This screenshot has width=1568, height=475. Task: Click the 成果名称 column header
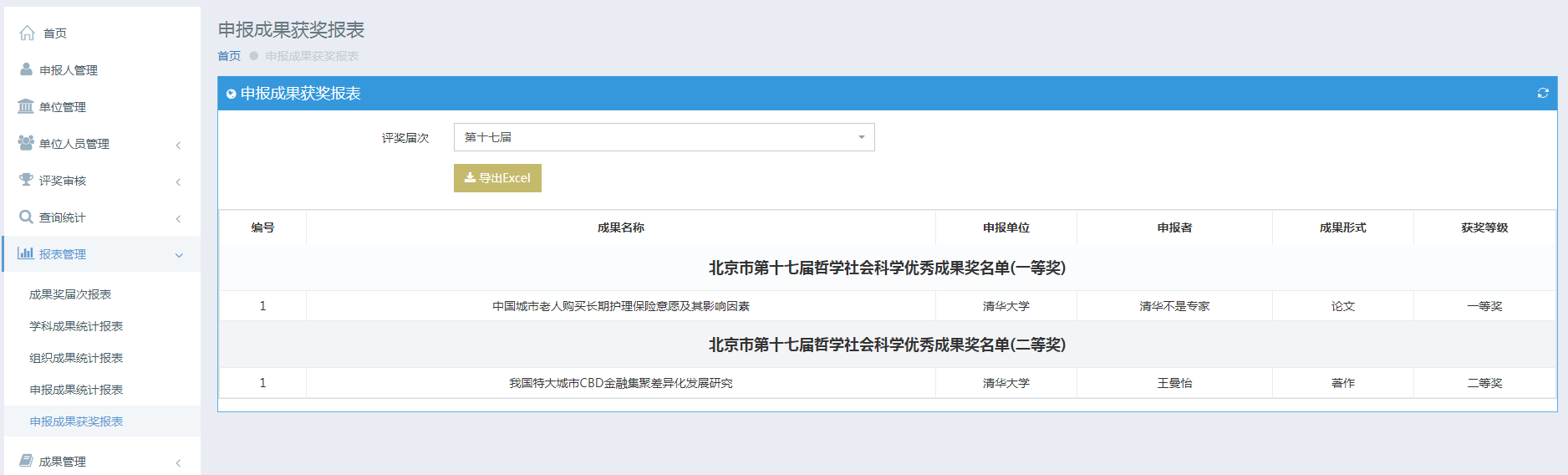(x=621, y=227)
